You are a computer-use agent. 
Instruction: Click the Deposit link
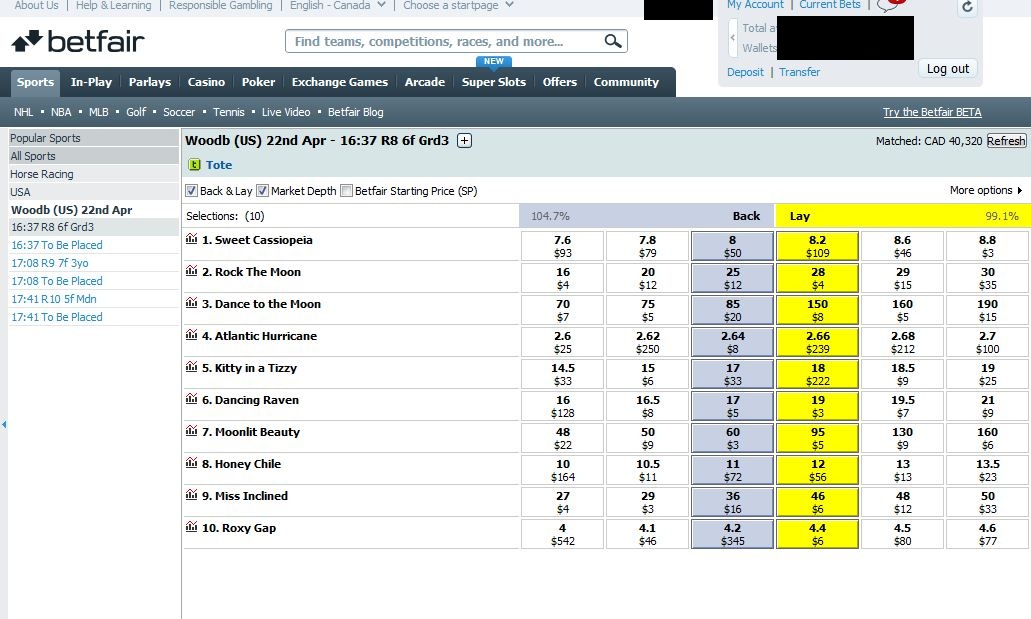point(745,72)
